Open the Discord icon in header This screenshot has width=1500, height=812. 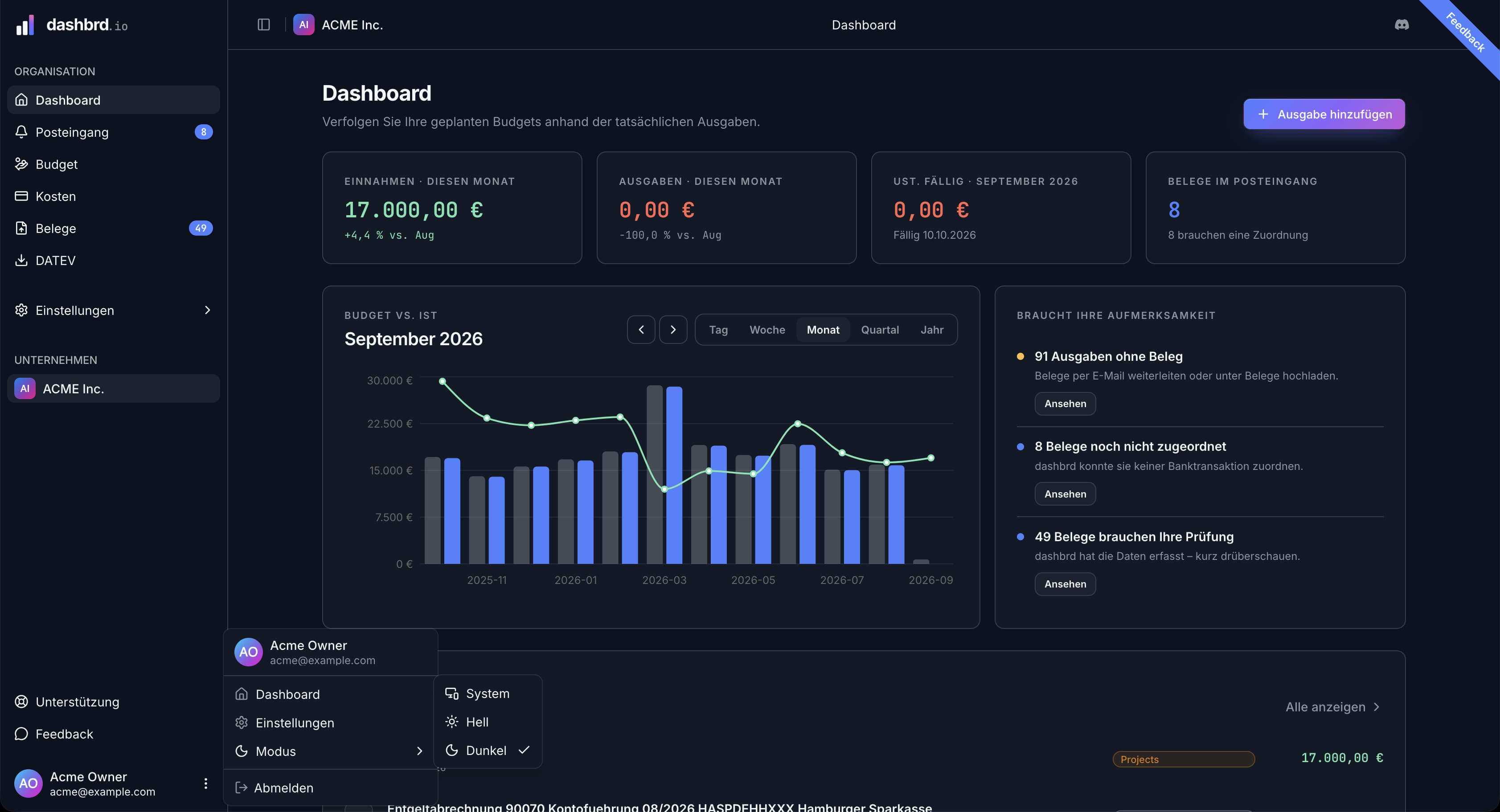pyautogui.click(x=1402, y=24)
